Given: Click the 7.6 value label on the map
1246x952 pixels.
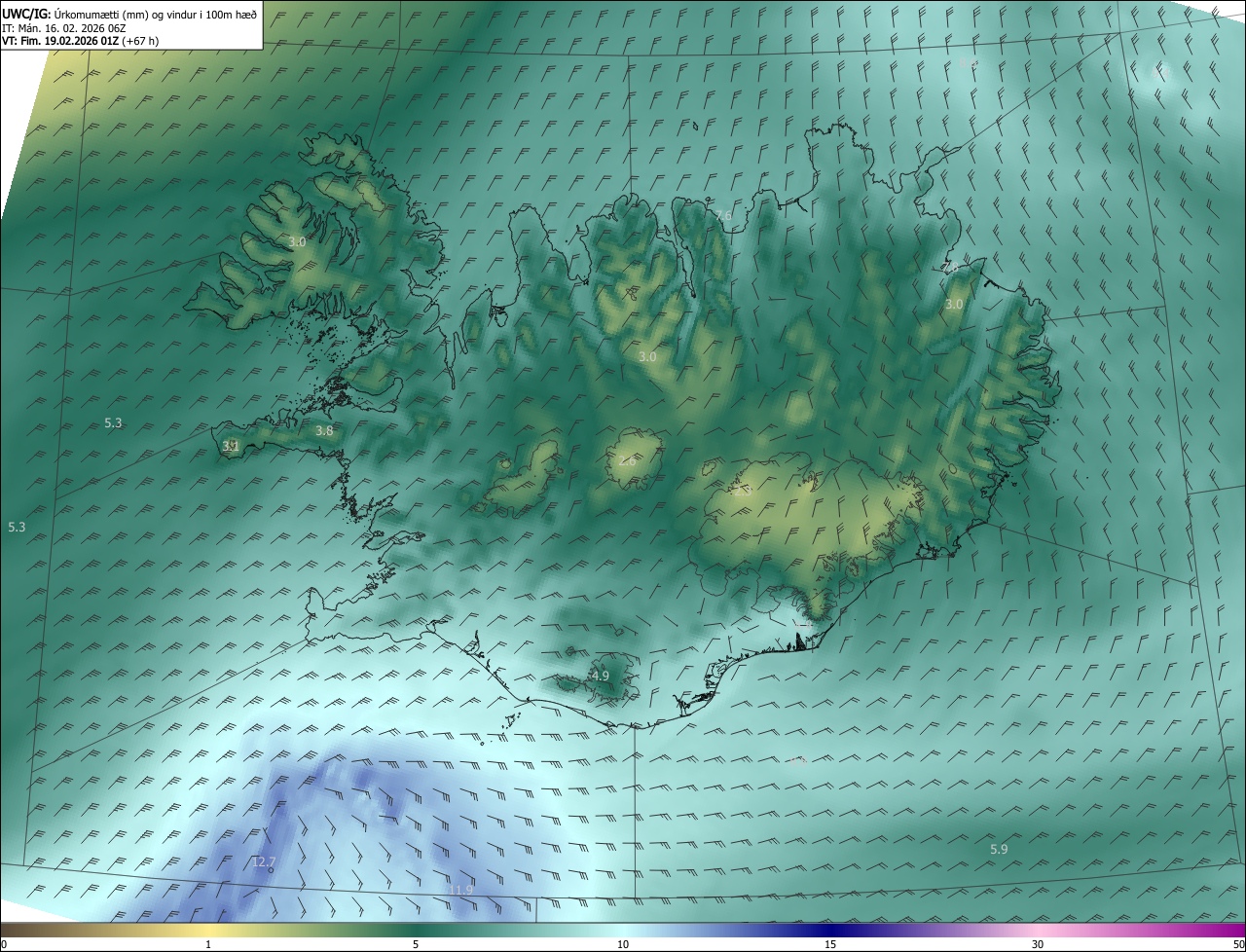Looking at the screenshot, I should [x=722, y=215].
